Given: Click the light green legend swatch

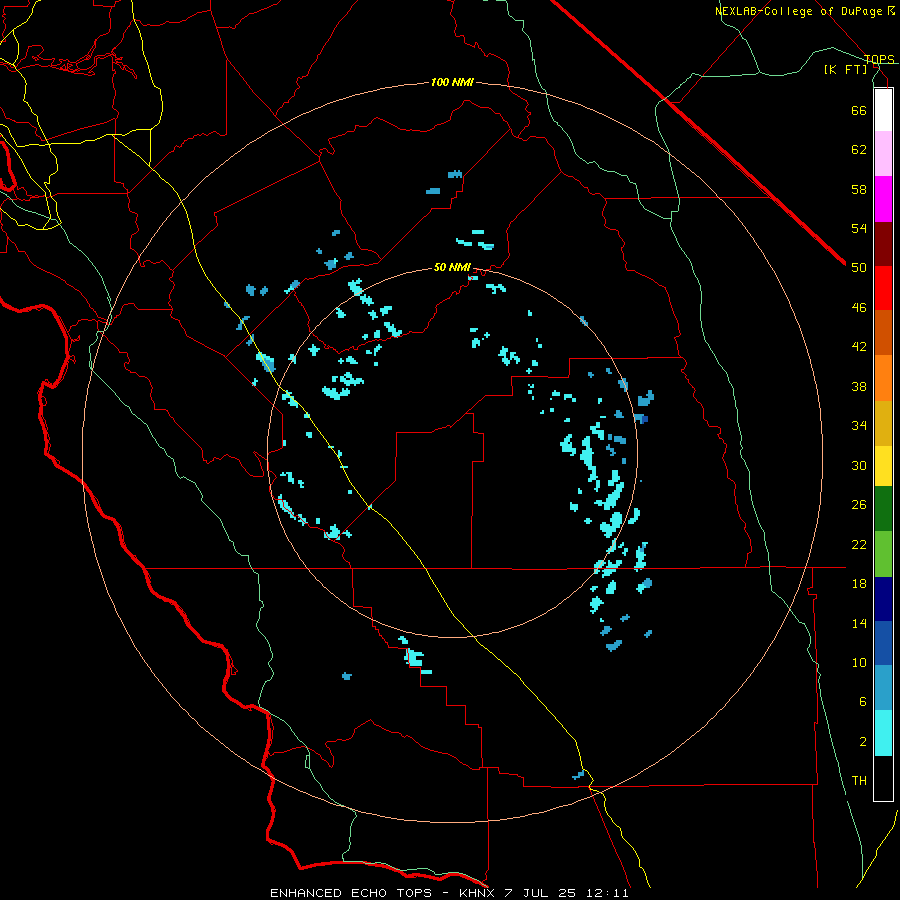Looking at the screenshot, I should coord(883,554).
